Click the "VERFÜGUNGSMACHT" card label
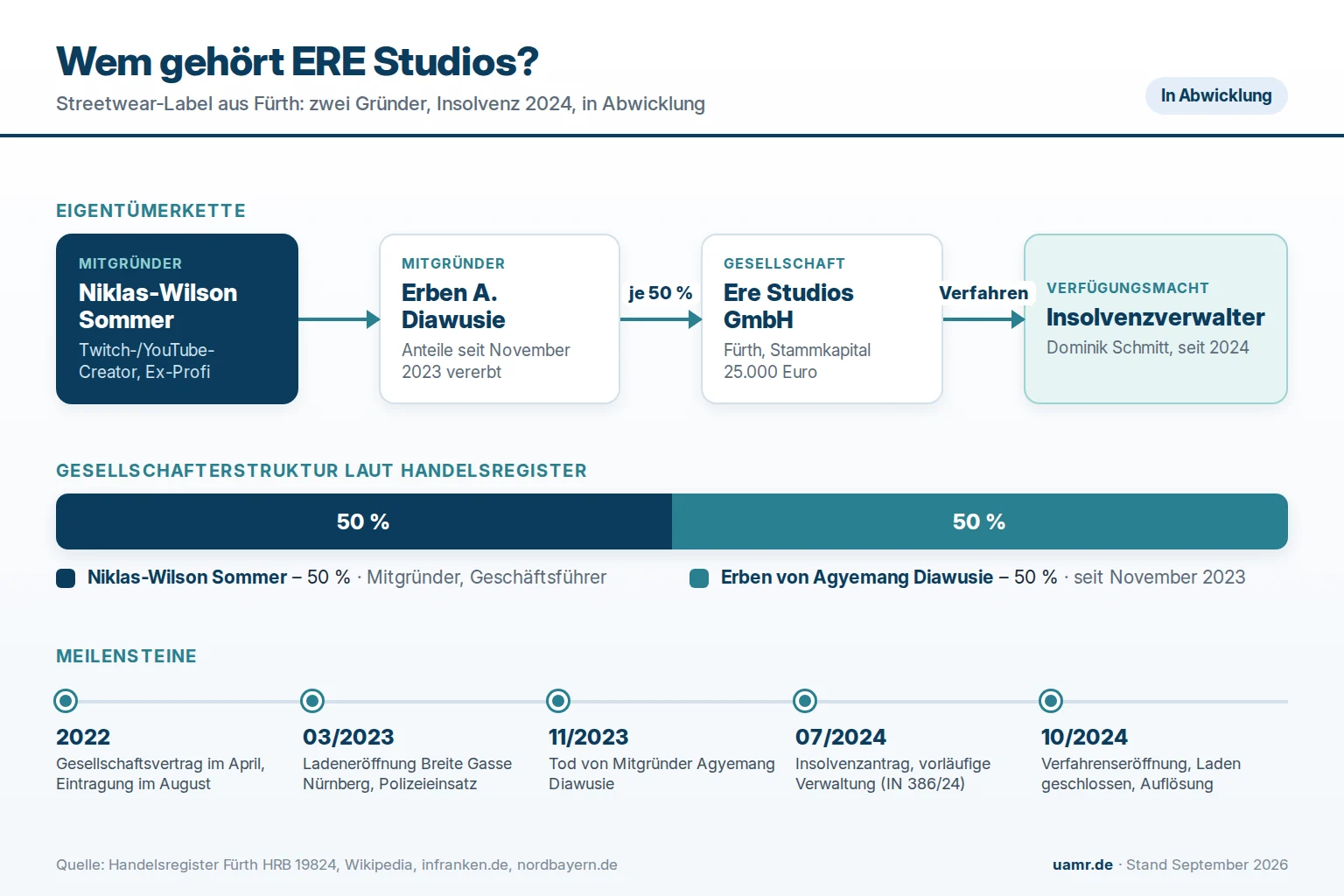 point(1128,288)
